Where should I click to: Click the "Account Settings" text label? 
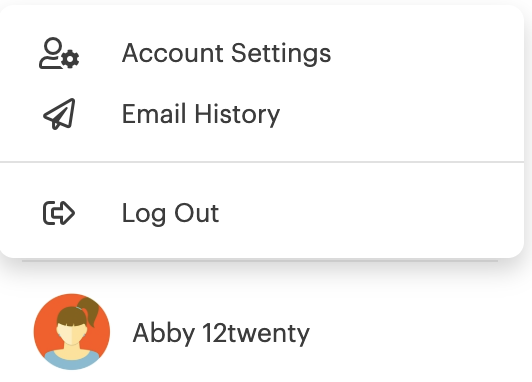click(x=227, y=54)
